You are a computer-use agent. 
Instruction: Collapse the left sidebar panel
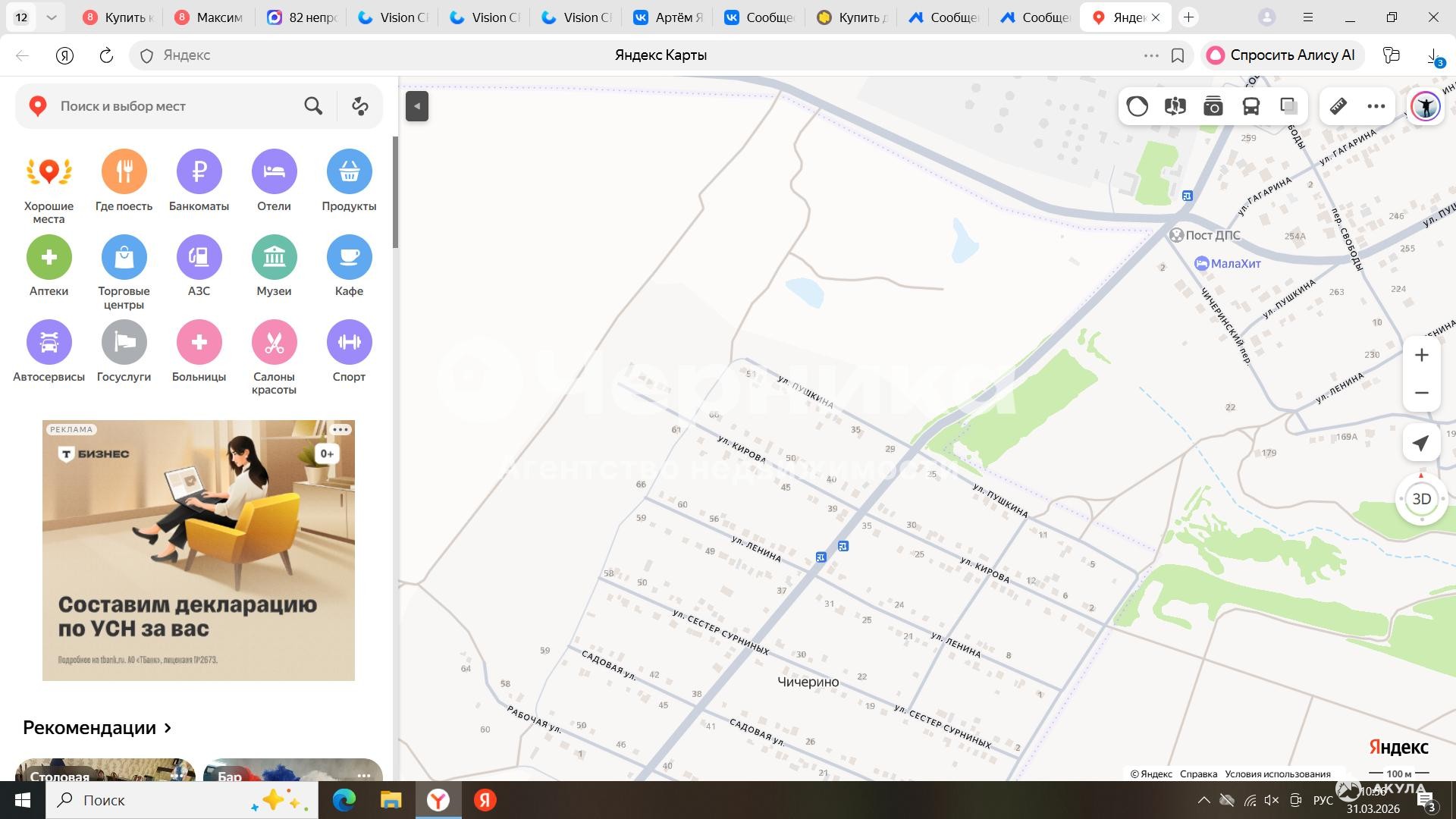[417, 106]
